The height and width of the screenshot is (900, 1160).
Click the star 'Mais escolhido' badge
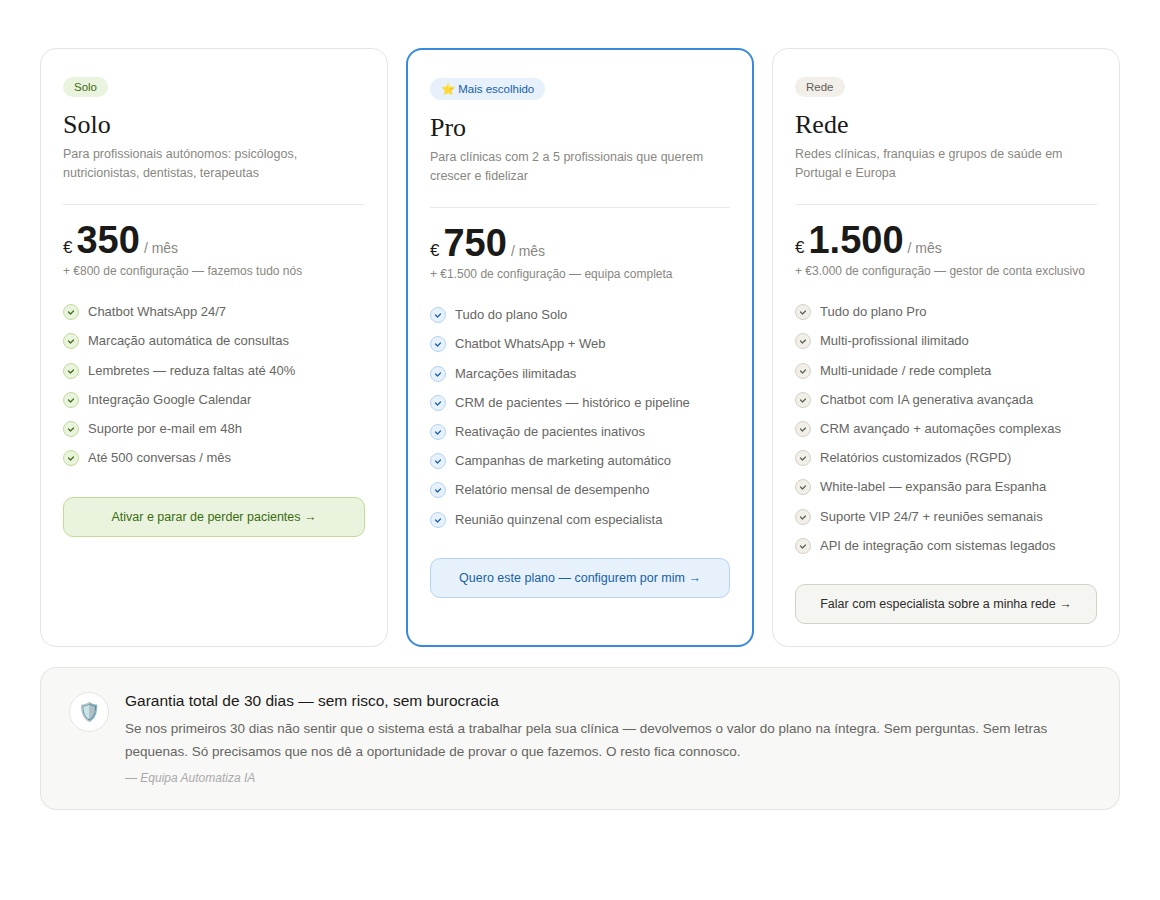487,89
